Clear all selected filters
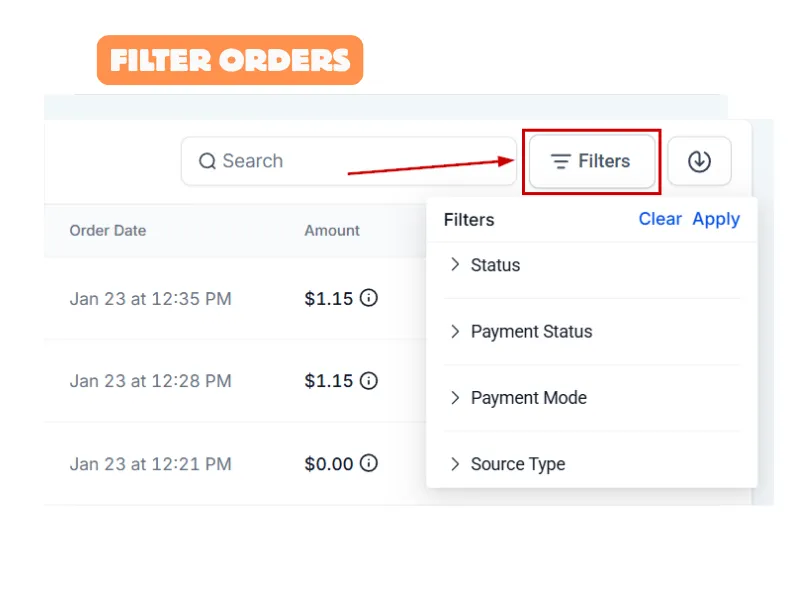800x600 pixels. click(660, 219)
